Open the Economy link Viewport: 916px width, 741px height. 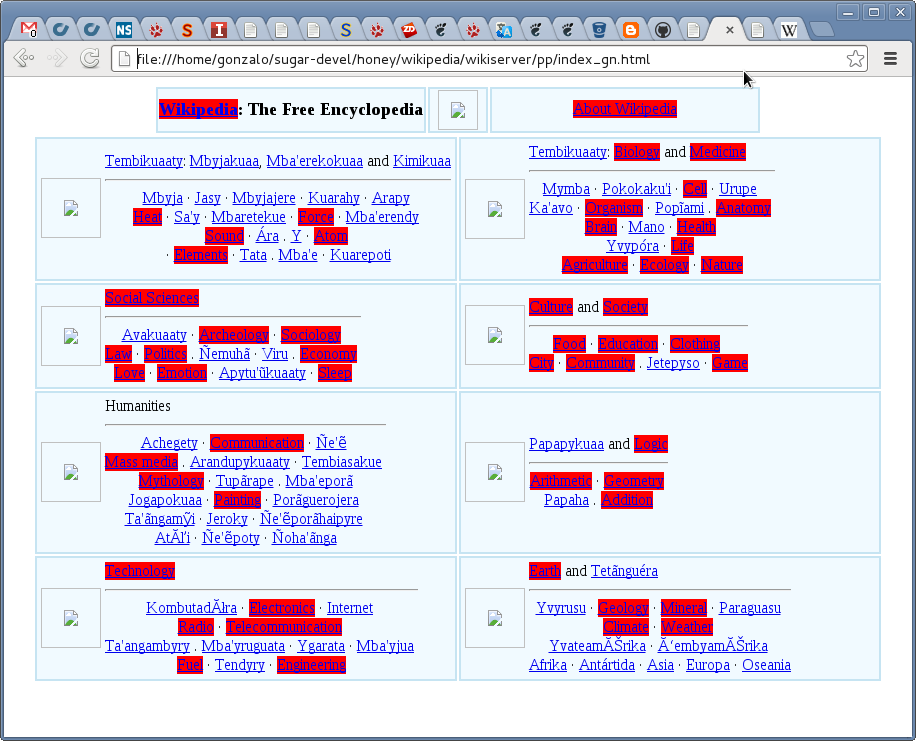(328, 354)
